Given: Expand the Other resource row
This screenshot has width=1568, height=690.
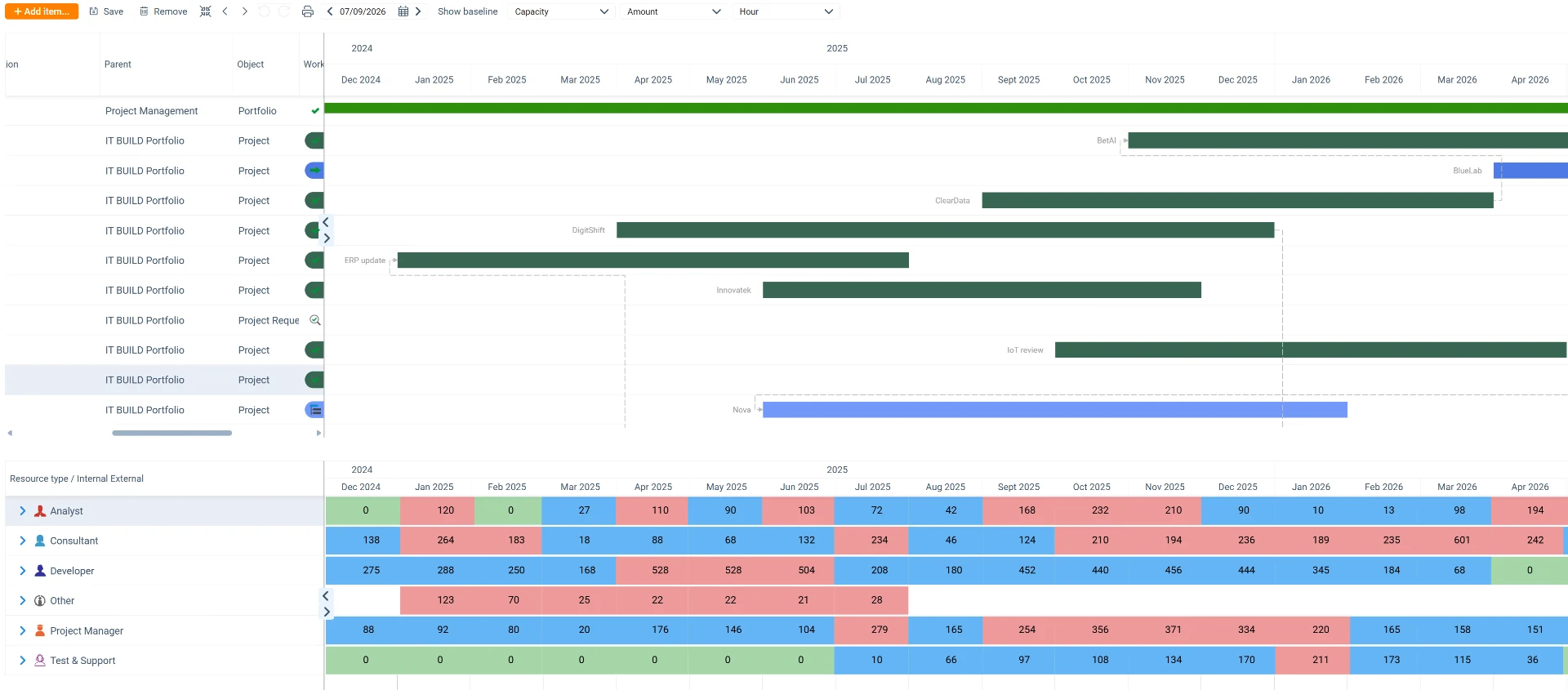Looking at the screenshot, I should click(23, 601).
